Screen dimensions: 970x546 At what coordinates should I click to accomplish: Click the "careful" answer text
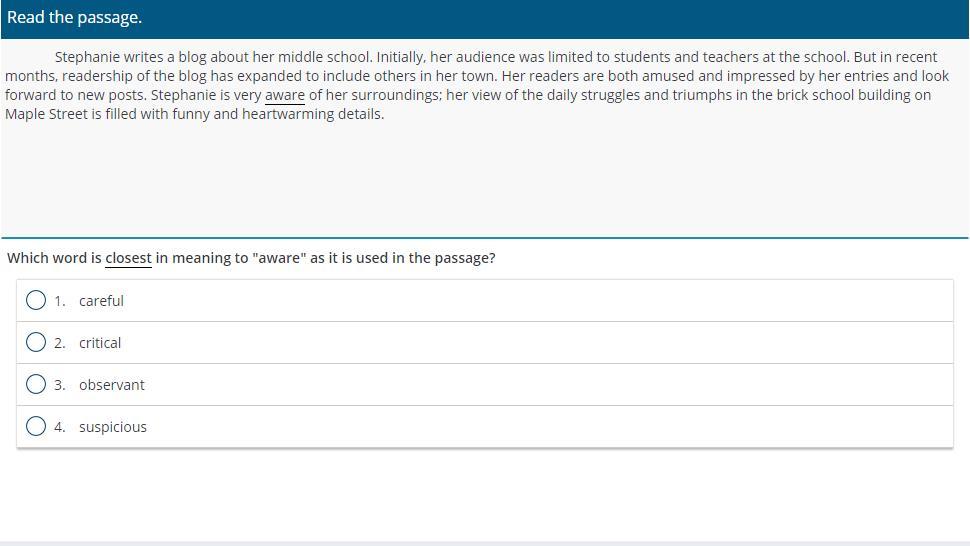[101, 301]
